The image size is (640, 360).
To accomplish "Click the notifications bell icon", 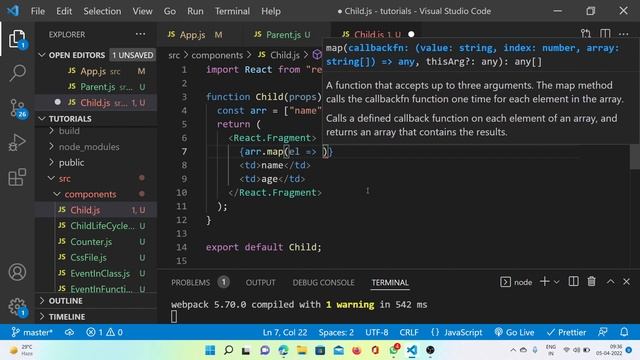I will [624, 332].
